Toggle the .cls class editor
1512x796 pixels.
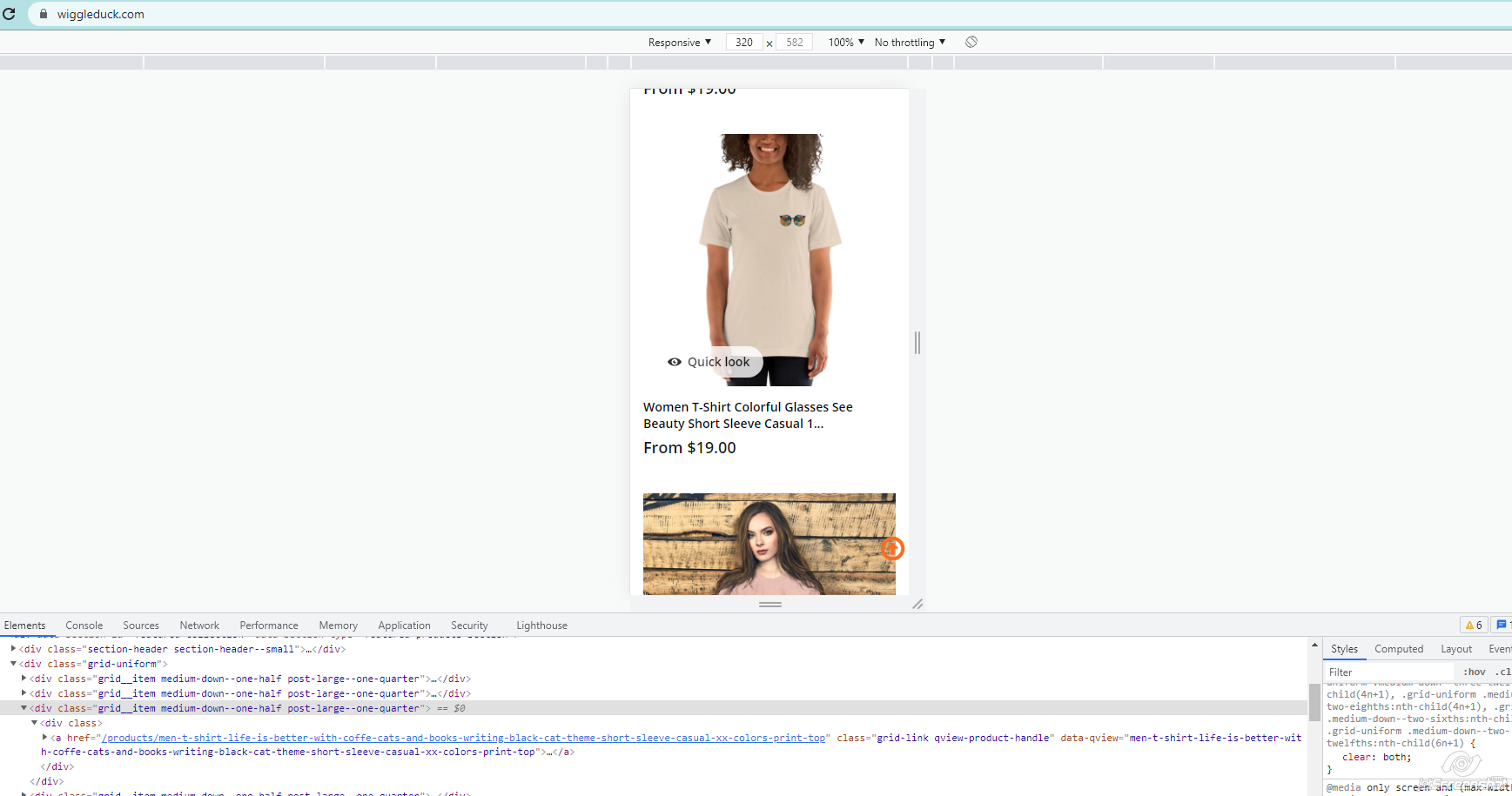click(x=1502, y=672)
